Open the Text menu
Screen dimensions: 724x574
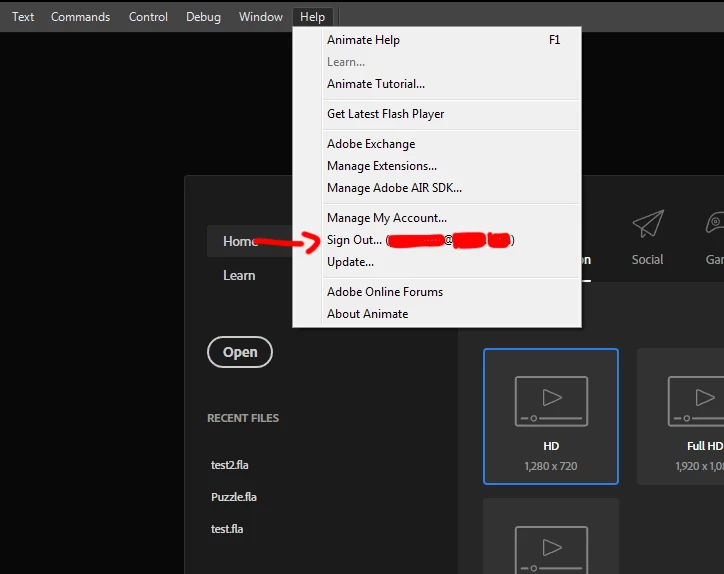(x=23, y=17)
